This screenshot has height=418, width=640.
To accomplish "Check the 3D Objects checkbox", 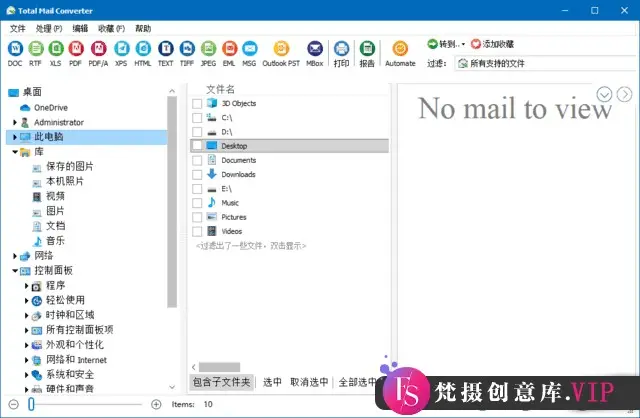I will [x=197, y=104].
